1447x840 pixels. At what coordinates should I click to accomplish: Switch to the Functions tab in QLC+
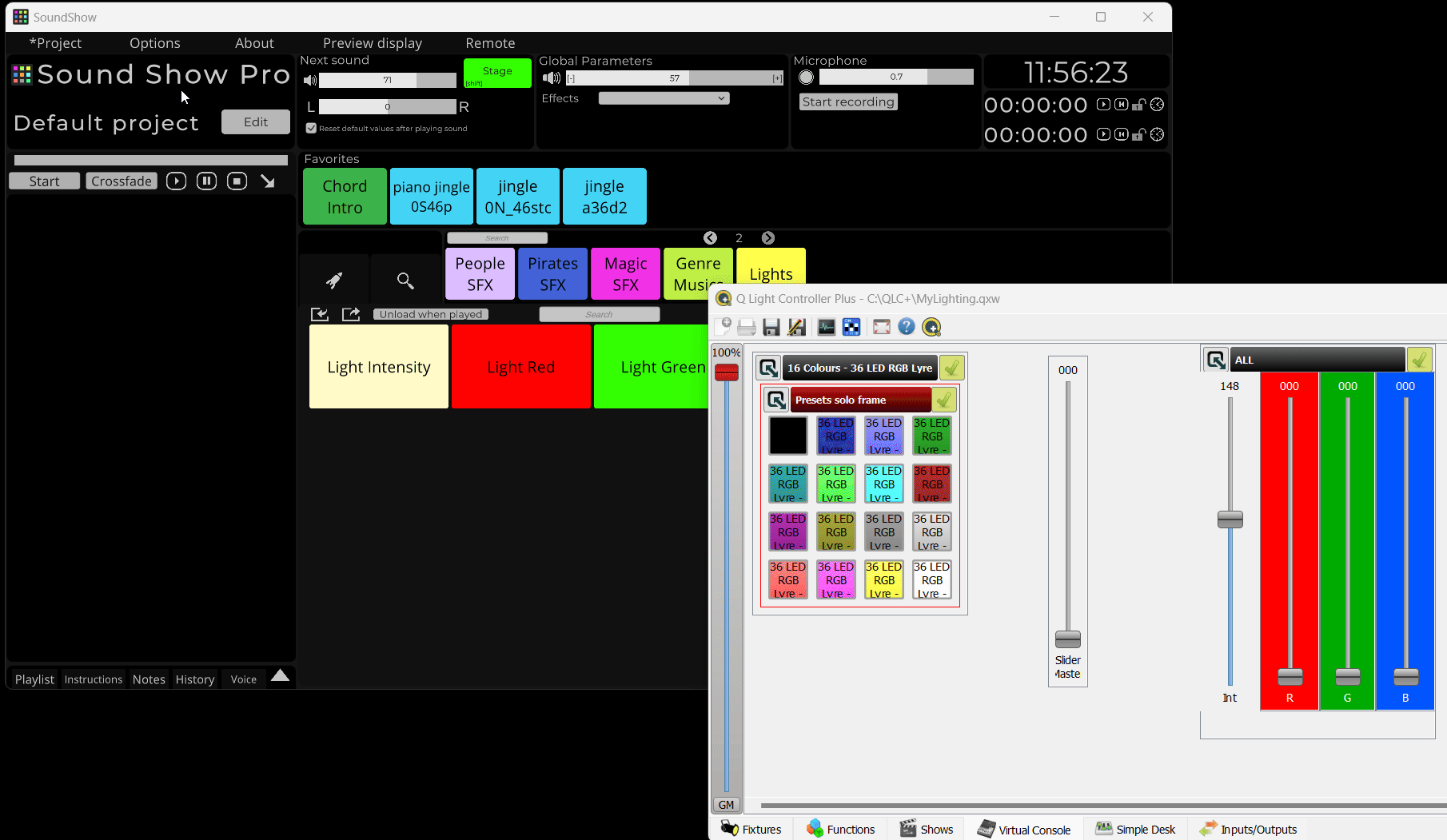(840, 830)
